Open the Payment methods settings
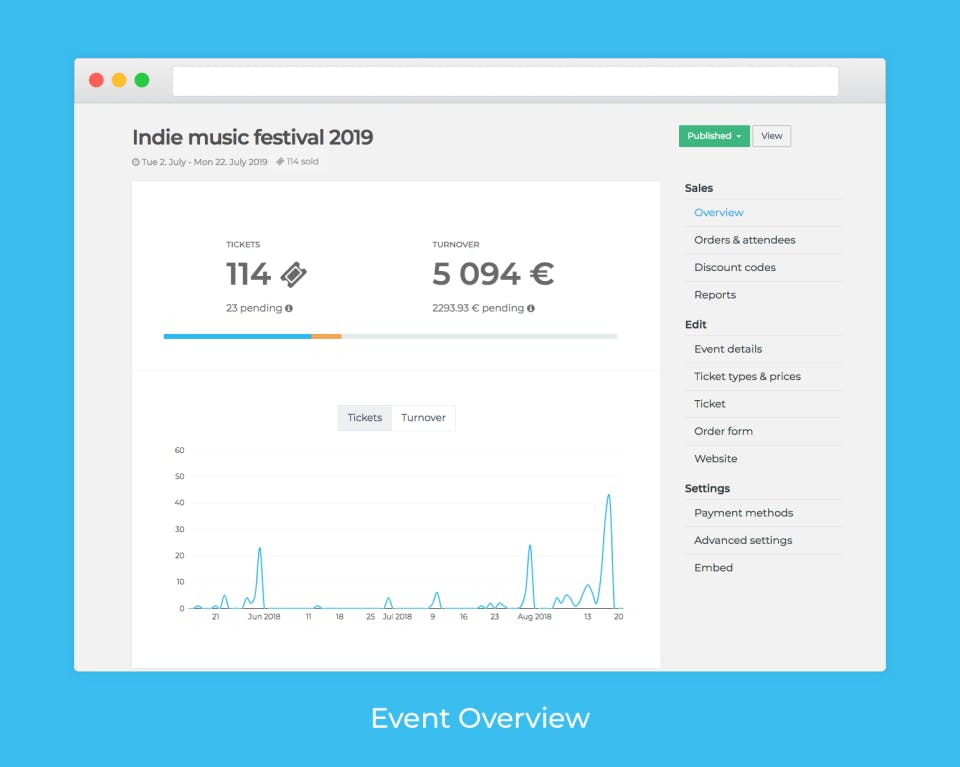960x767 pixels. [x=743, y=513]
